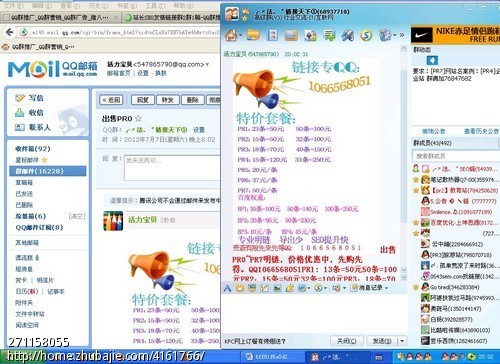Open the home icon dropdown arrow

tap(240, 35)
